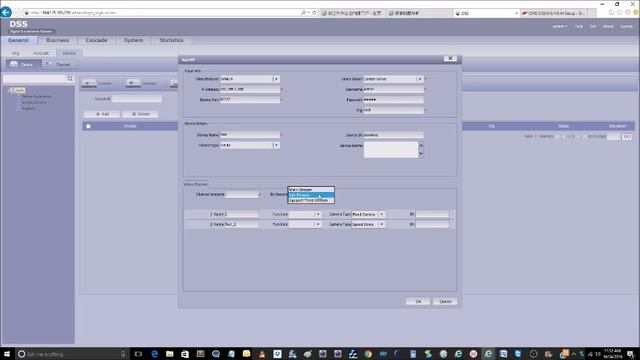Click the Add button in the device list
The height and width of the screenshot is (360, 640).
[102, 114]
